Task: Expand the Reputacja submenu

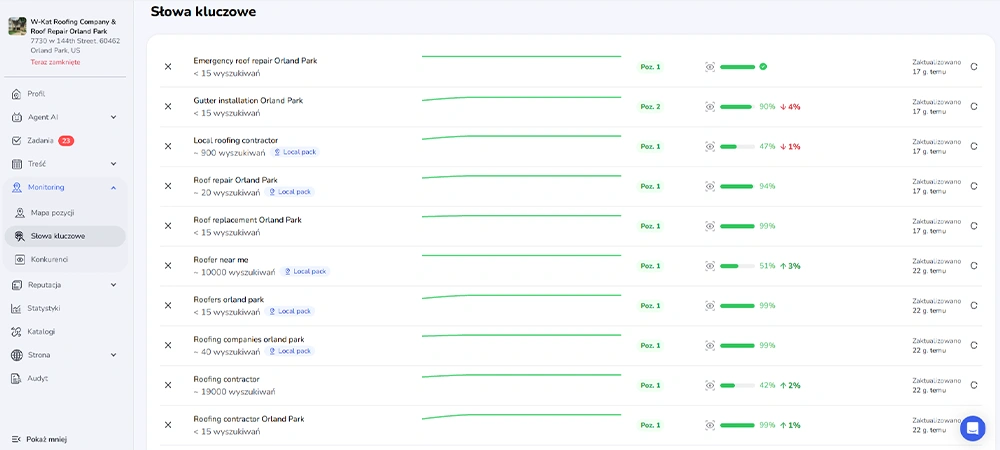Action: point(113,285)
